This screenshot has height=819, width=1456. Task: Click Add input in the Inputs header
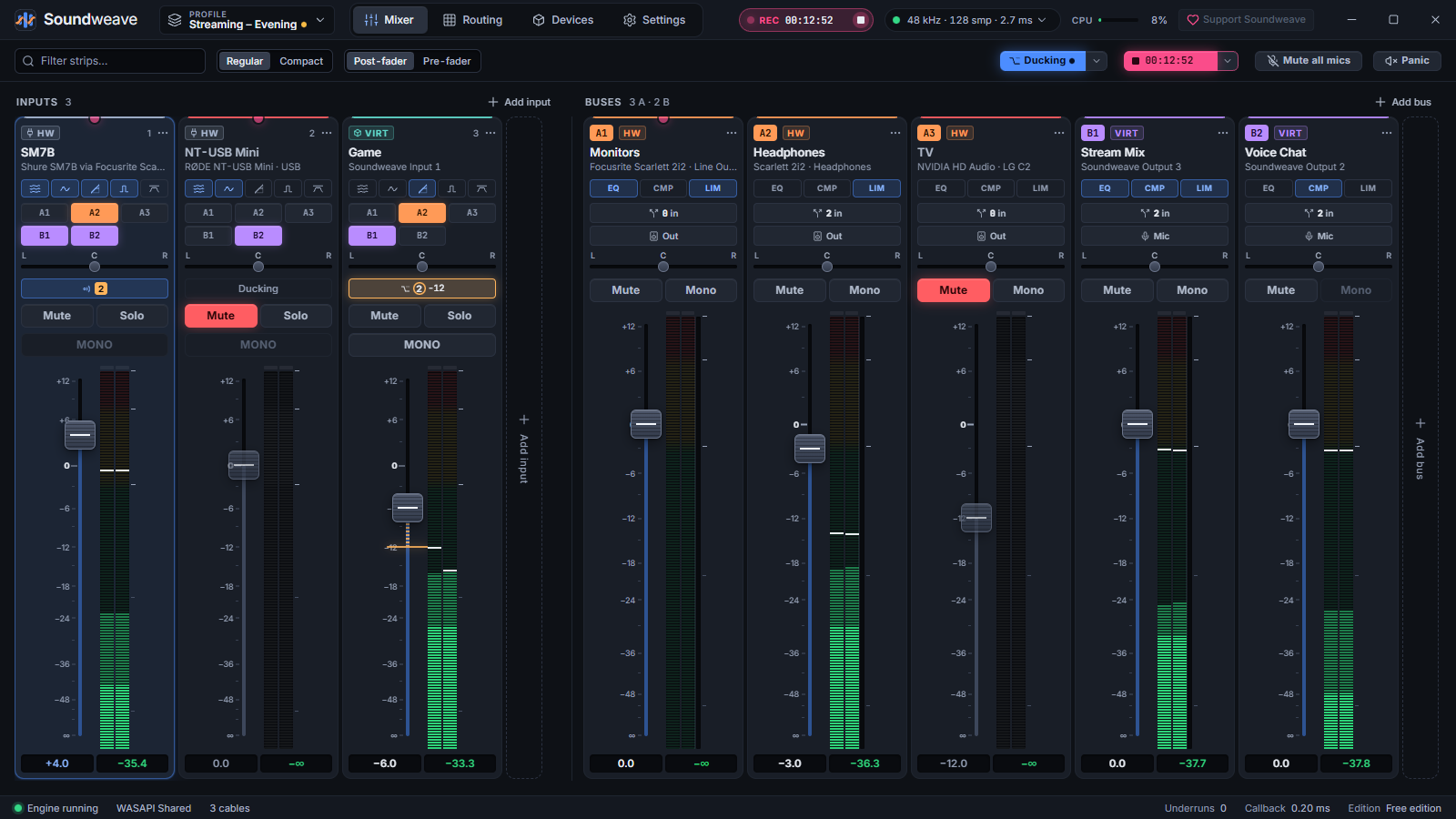click(x=520, y=102)
